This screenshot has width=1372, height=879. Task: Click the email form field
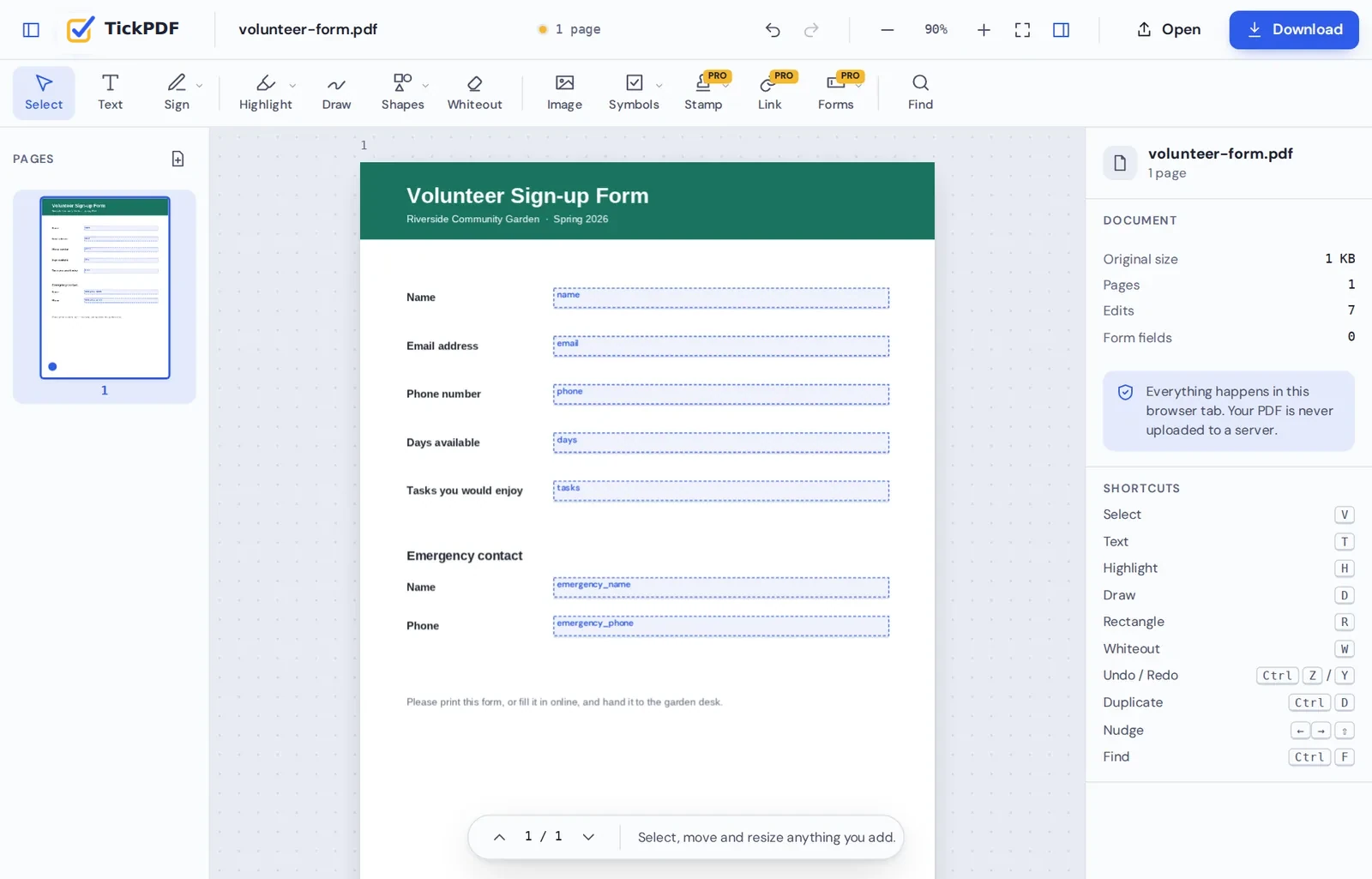(721, 346)
